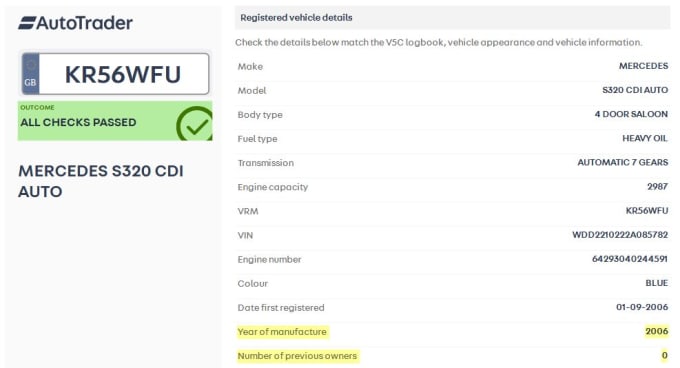Select the VIN value WDD2210222A085782
This screenshot has height=368, width=680.
(620, 235)
